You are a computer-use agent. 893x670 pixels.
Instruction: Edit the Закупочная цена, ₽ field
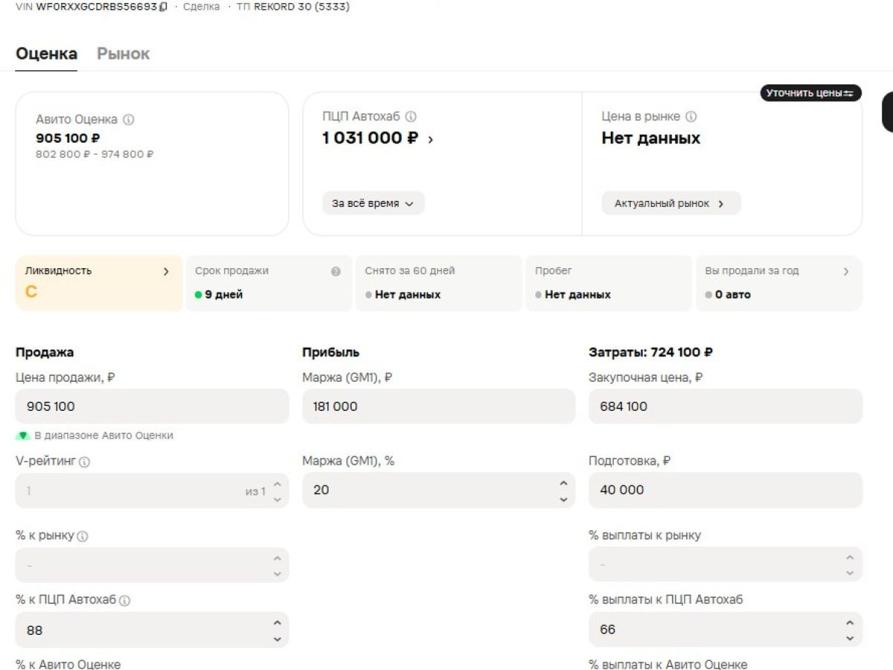coord(726,406)
